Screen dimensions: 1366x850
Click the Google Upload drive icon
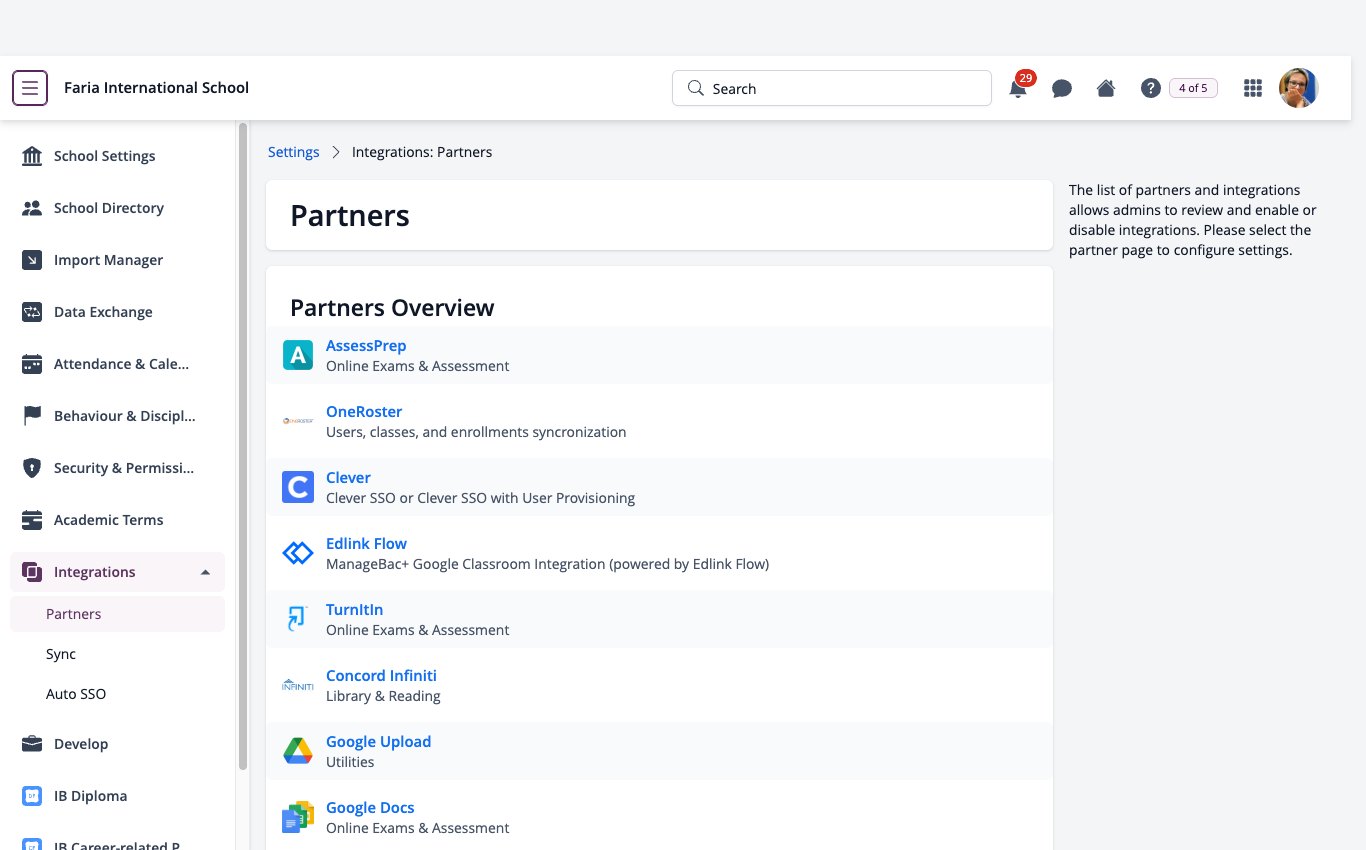[298, 751]
